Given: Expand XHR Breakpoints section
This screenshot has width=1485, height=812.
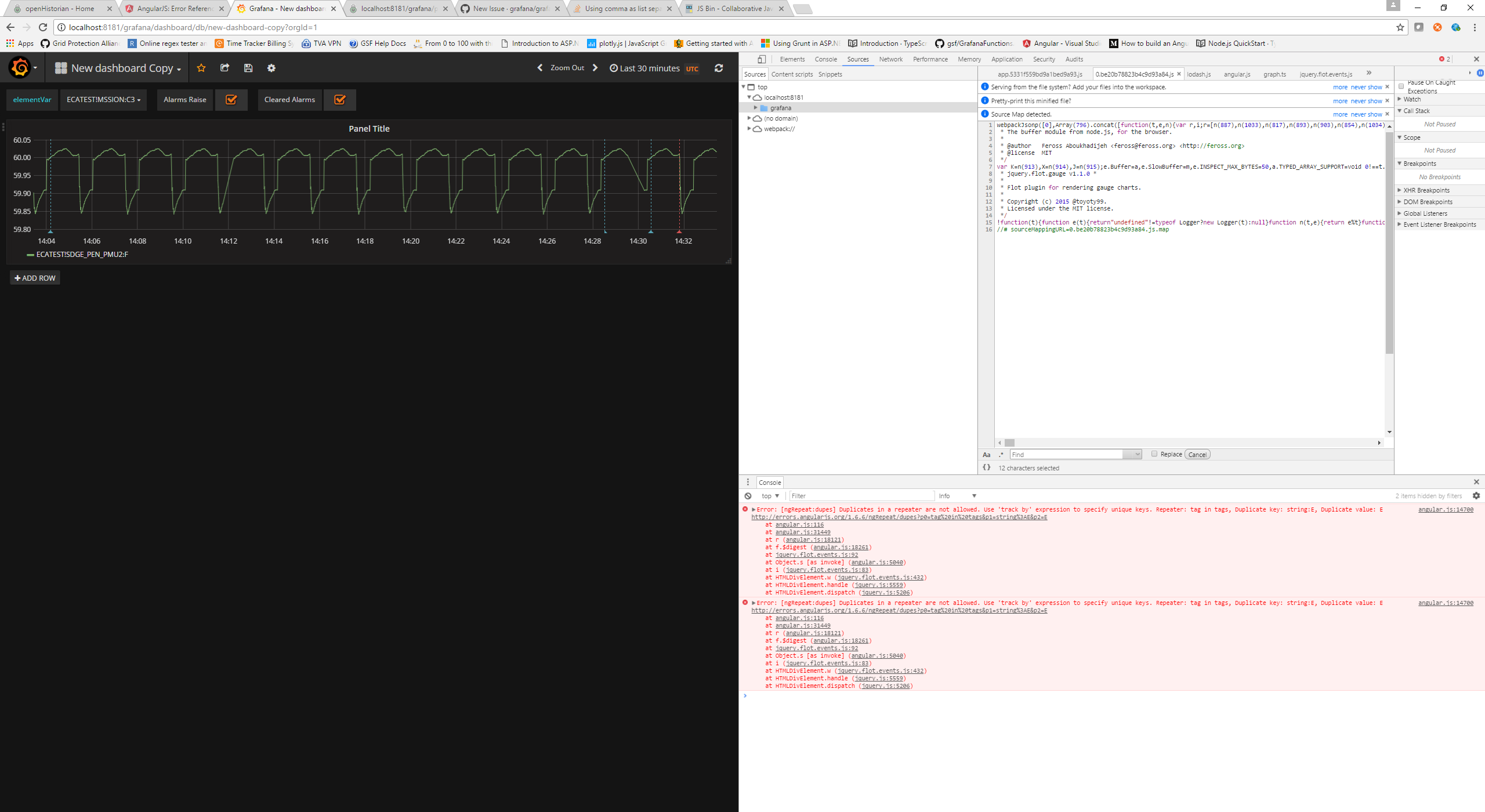Looking at the screenshot, I should pos(1426,190).
